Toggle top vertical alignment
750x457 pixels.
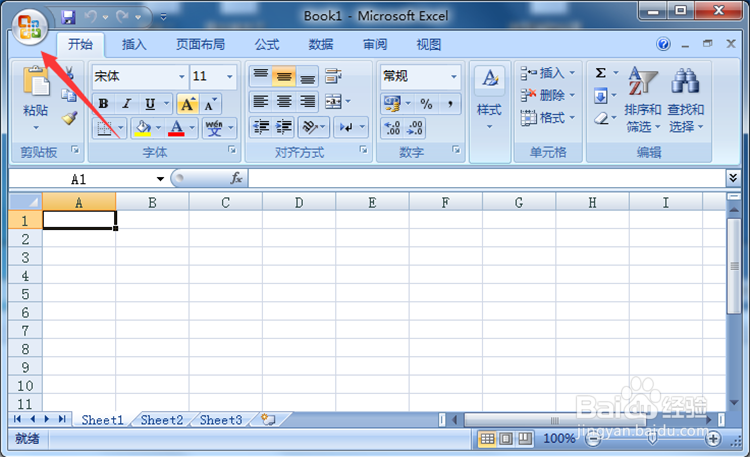pyautogui.click(x=261, y=76)
